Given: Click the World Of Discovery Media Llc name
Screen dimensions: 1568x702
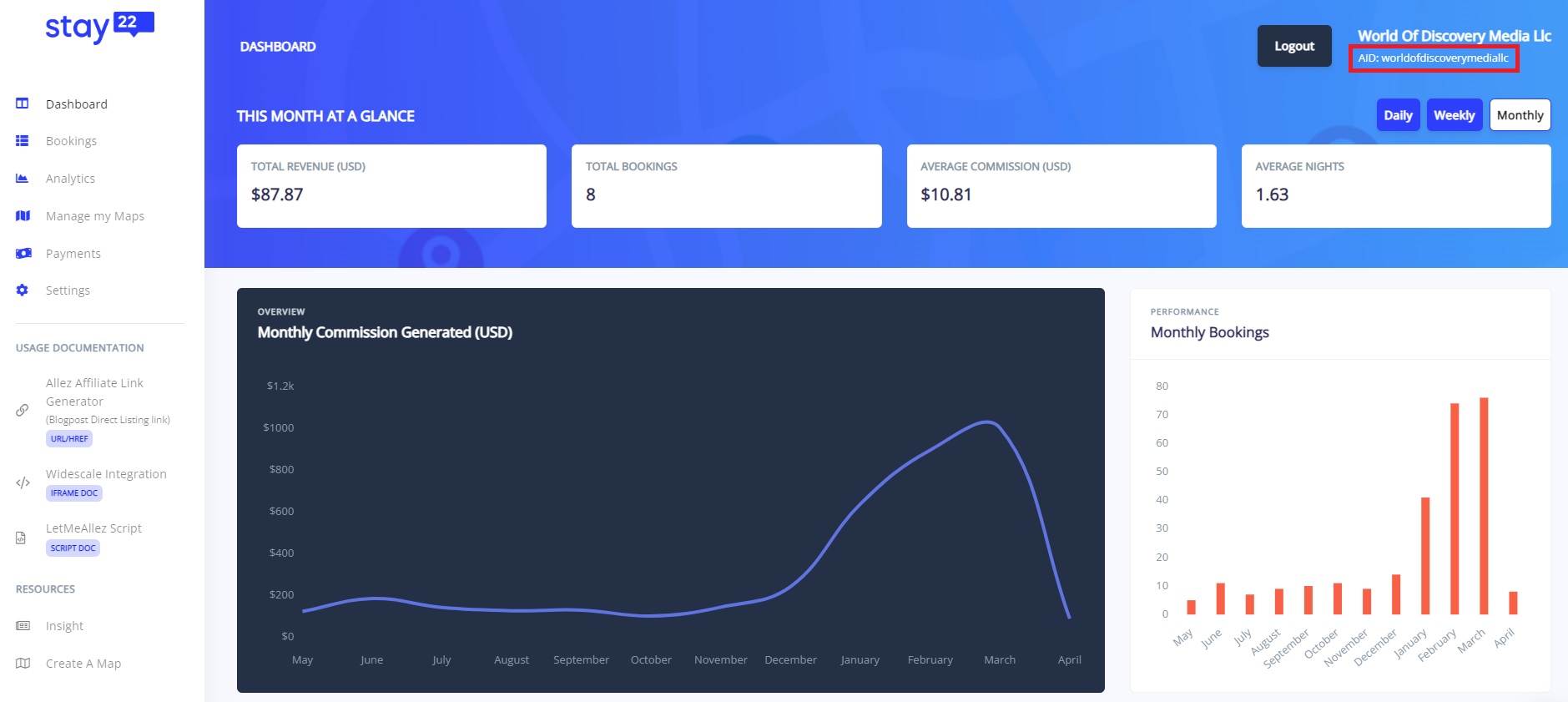Looking at the screenshot, I should click(1454, 36).
